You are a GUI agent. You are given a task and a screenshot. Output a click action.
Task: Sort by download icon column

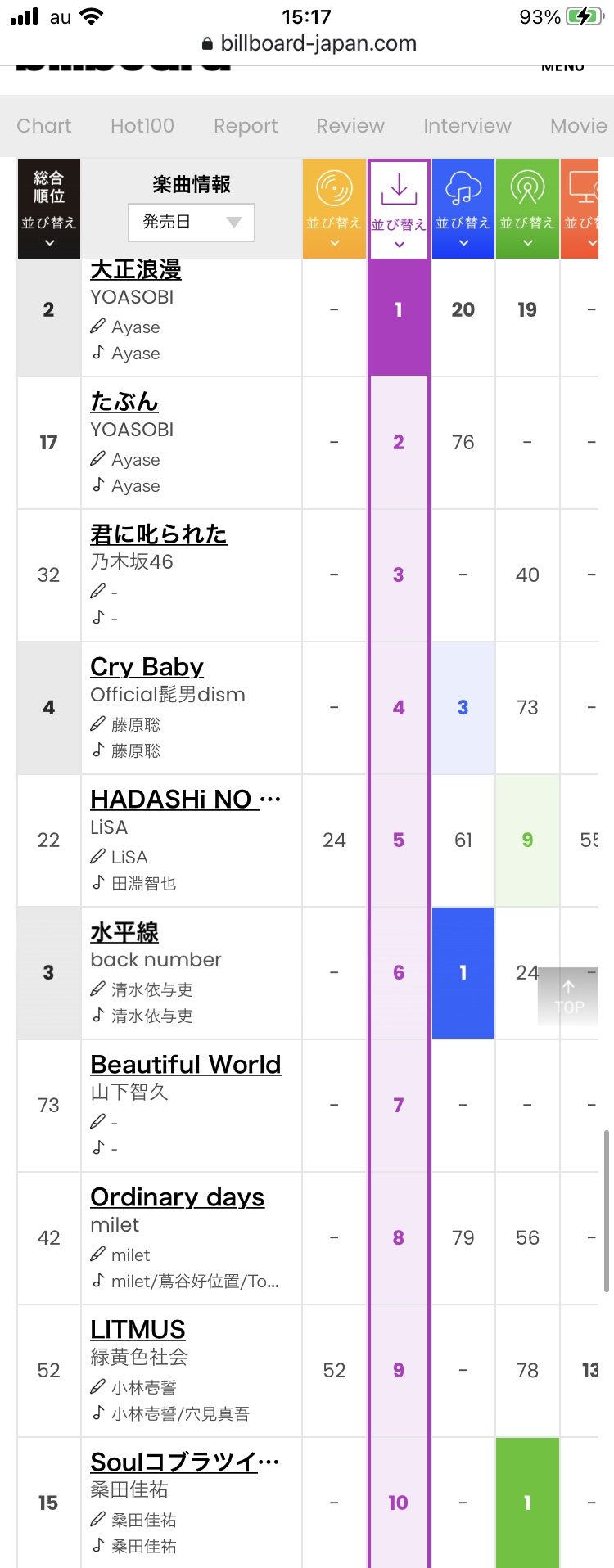coord(399,209)
